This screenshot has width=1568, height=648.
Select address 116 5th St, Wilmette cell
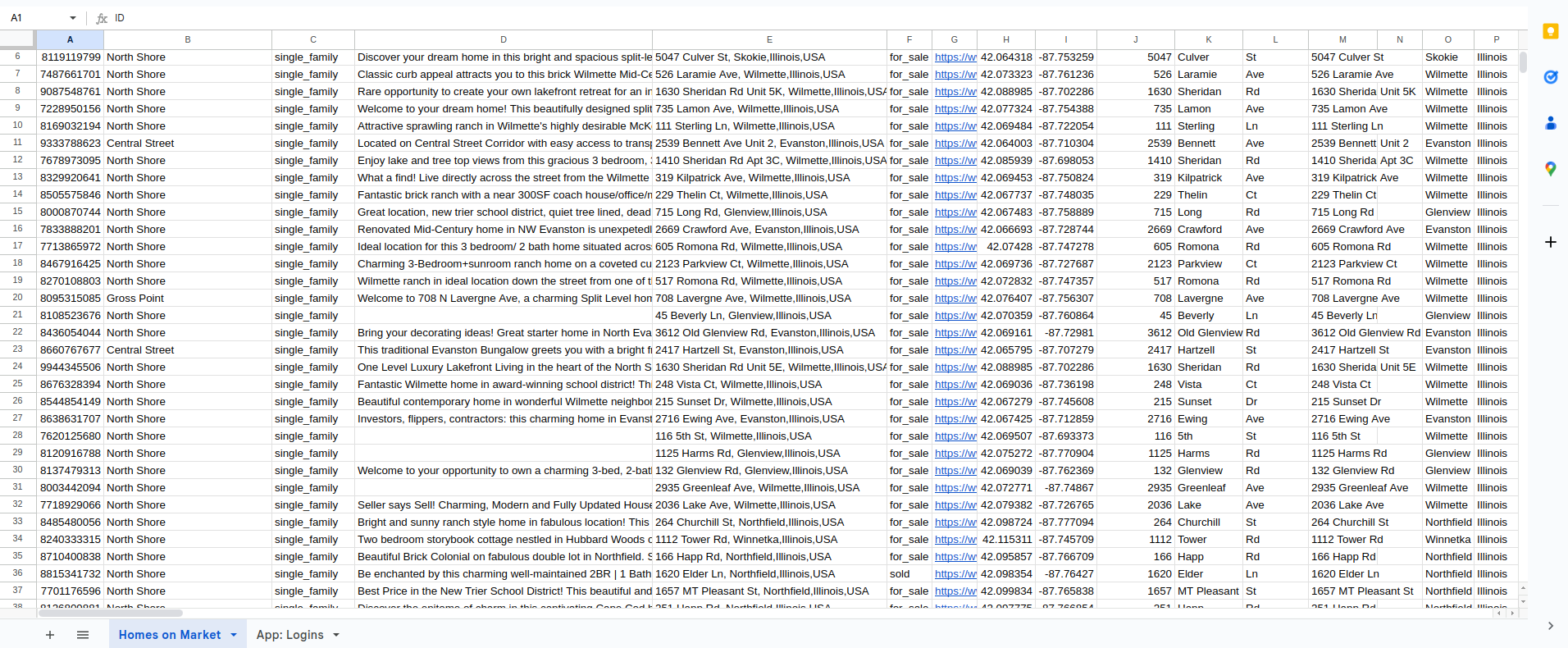(x=769, y=436)
